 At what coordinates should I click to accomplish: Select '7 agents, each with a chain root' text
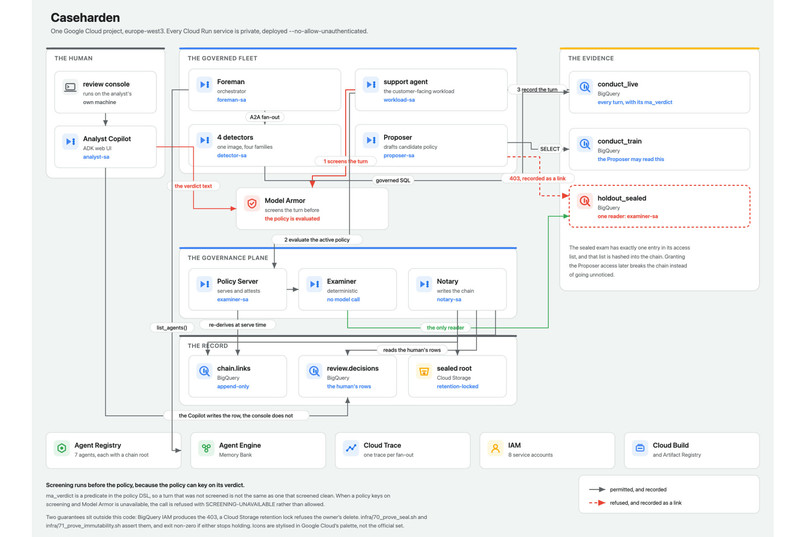click(112, 455)
